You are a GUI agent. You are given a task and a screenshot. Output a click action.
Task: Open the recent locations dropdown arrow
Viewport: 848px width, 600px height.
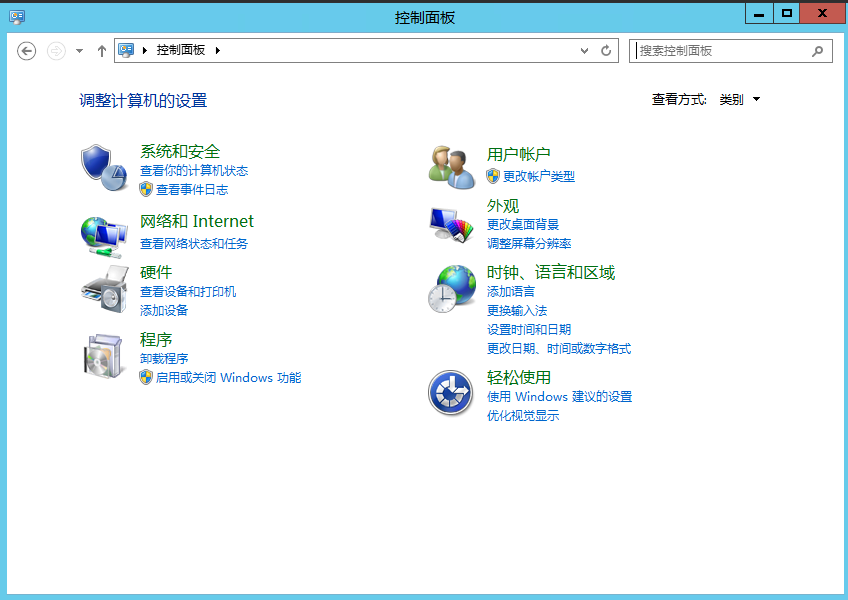(79, 51)
